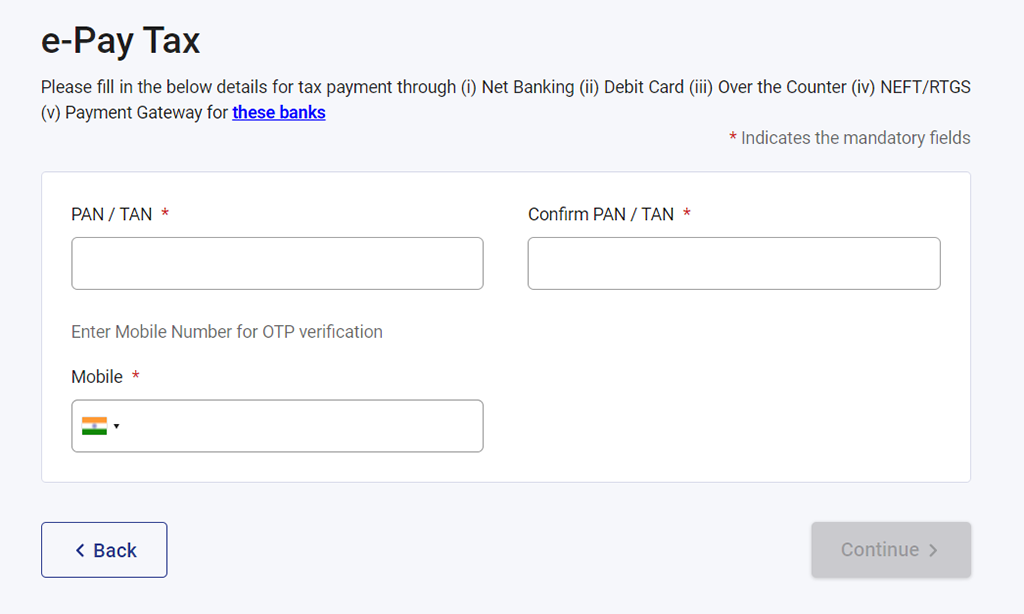Click the red asterisk beside PAN / TAN
Image resolution: width=1024 pixels, height=614 pixels.
coord(165,214)
